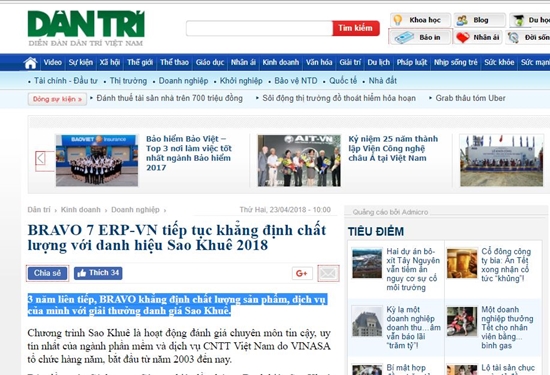This screenshot has height=375, width=550.
Task: Open beer glasses story thumbnail
Action: (462, 263)
